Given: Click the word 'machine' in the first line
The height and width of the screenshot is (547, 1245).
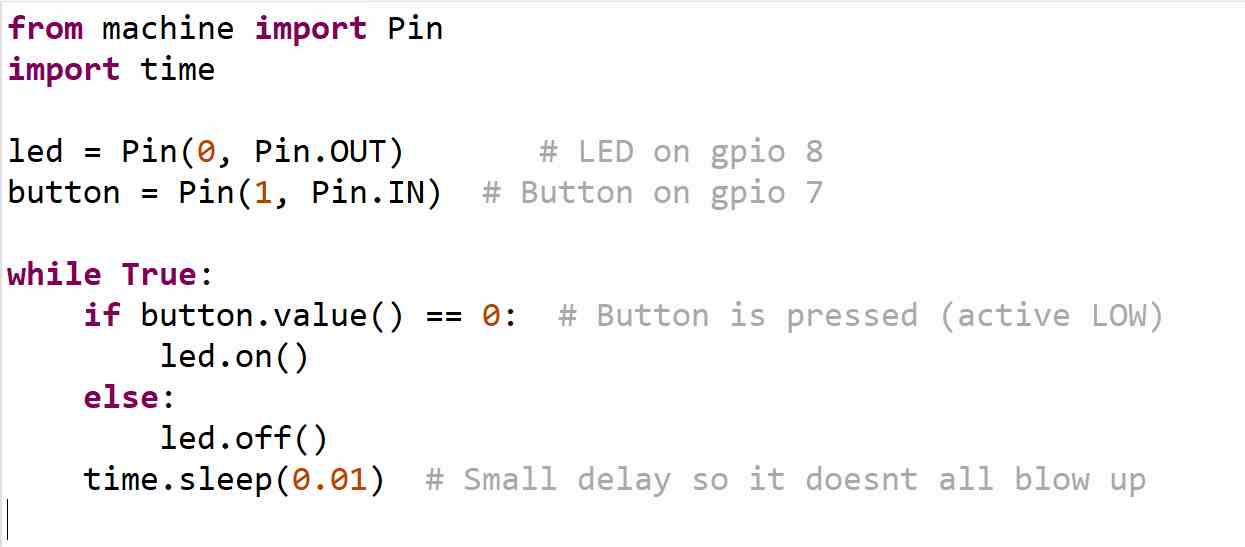Looking at the screenshot, I should (x=167, y=28).
